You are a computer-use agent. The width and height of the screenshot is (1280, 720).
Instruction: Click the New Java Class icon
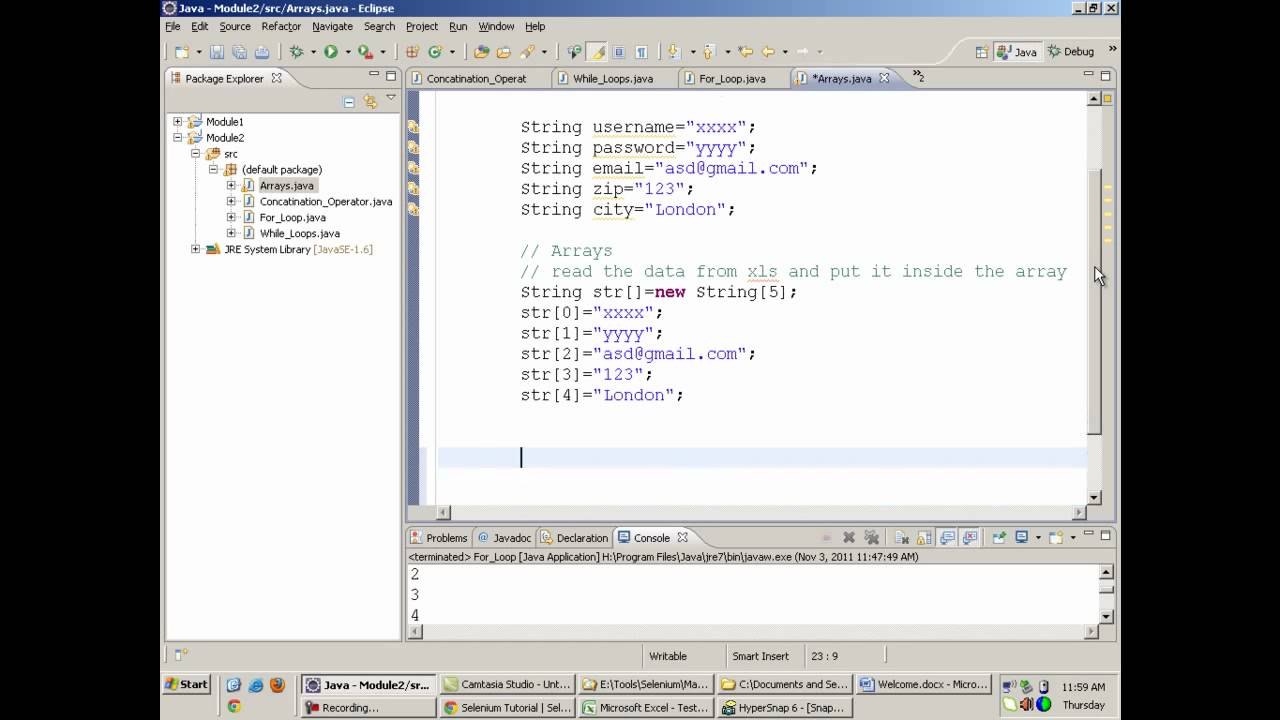coord(435,52)
